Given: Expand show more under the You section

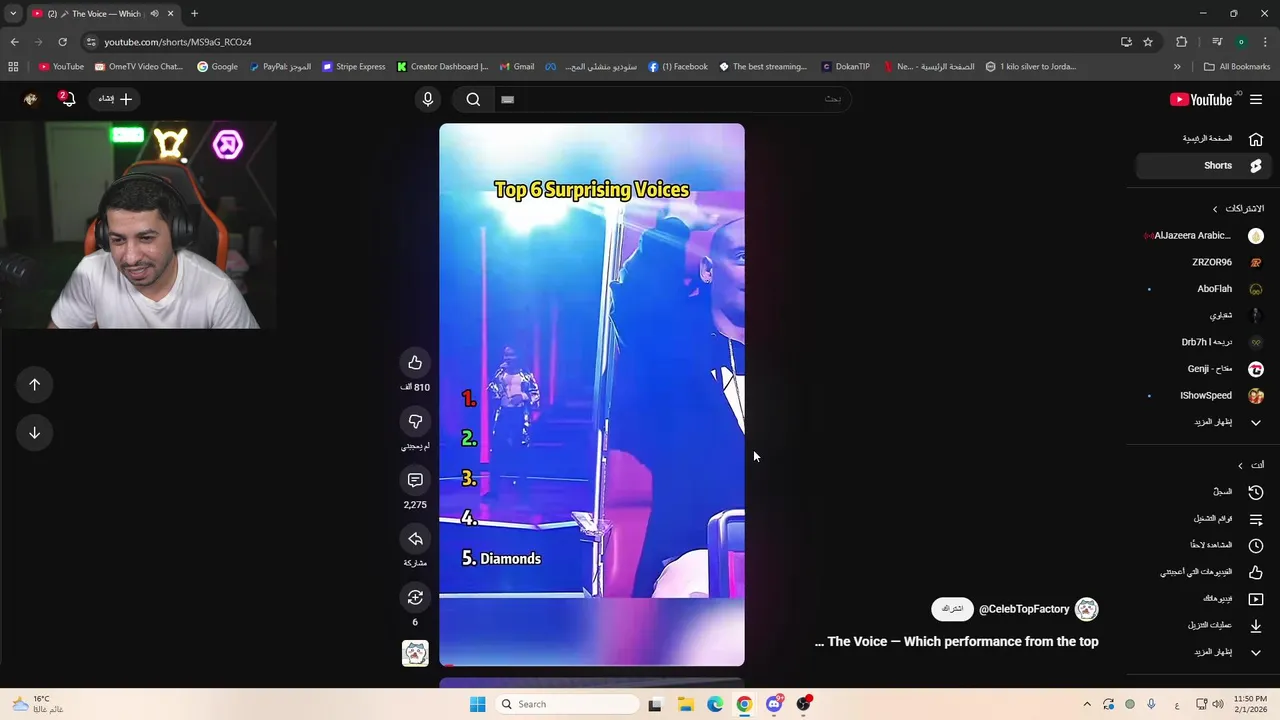Looking at the screenshot, I should tap(1204, 652).
